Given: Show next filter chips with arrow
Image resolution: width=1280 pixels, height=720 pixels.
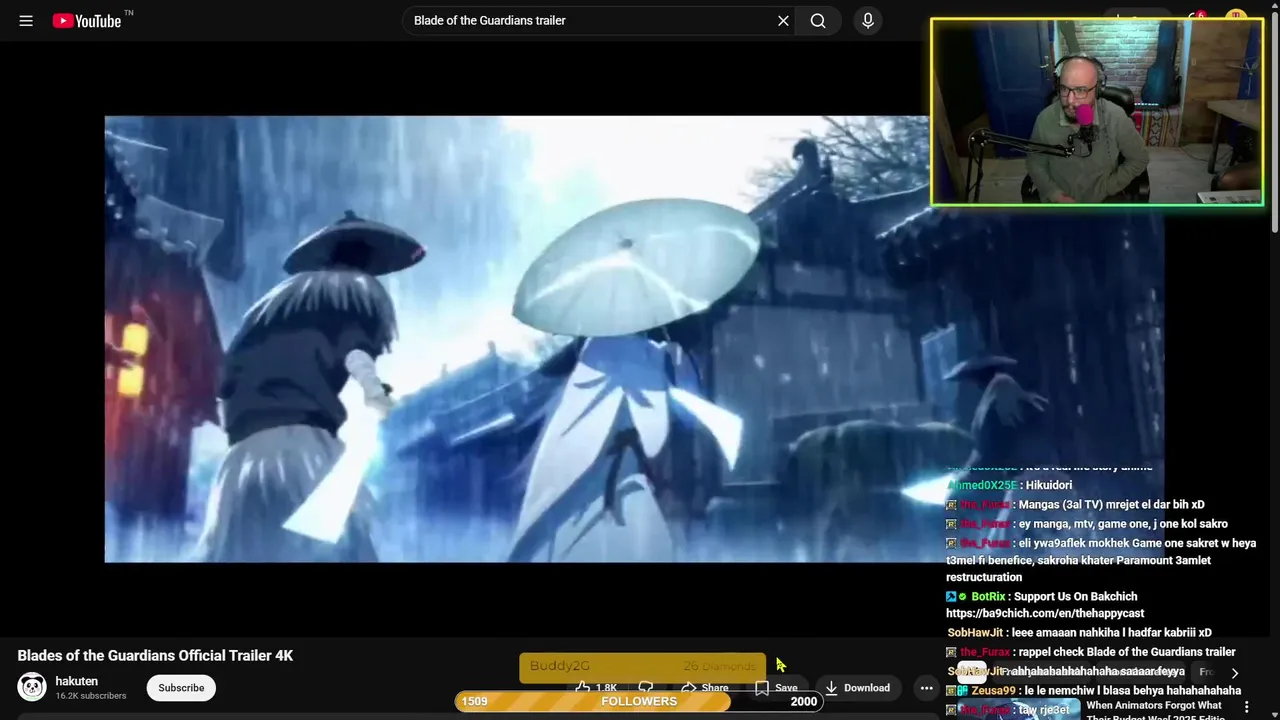Looking at the screenshot, I should point(1234,673).
